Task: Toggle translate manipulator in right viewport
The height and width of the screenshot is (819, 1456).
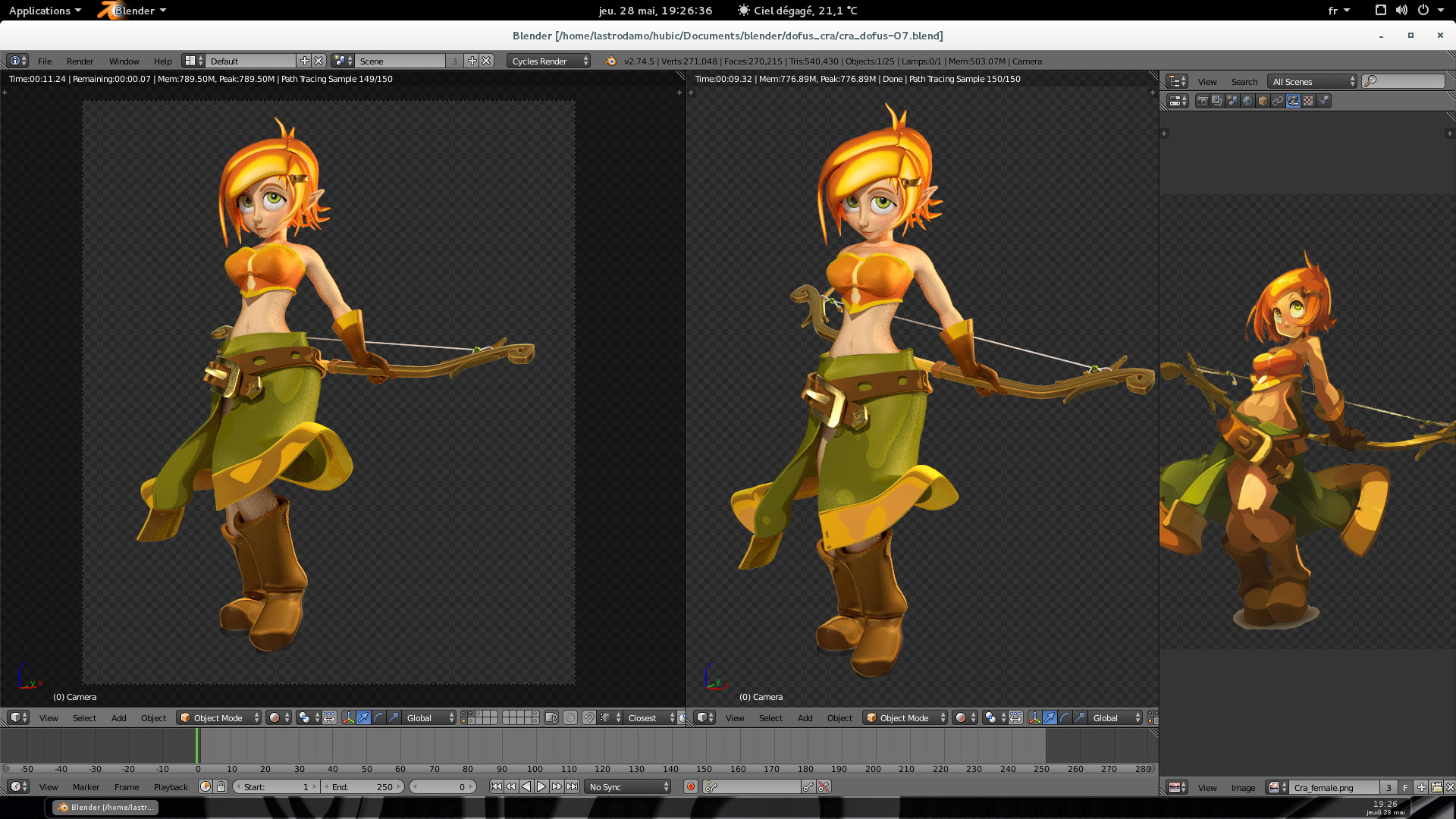Action: pyautogui.click(x=1050, y=718)
